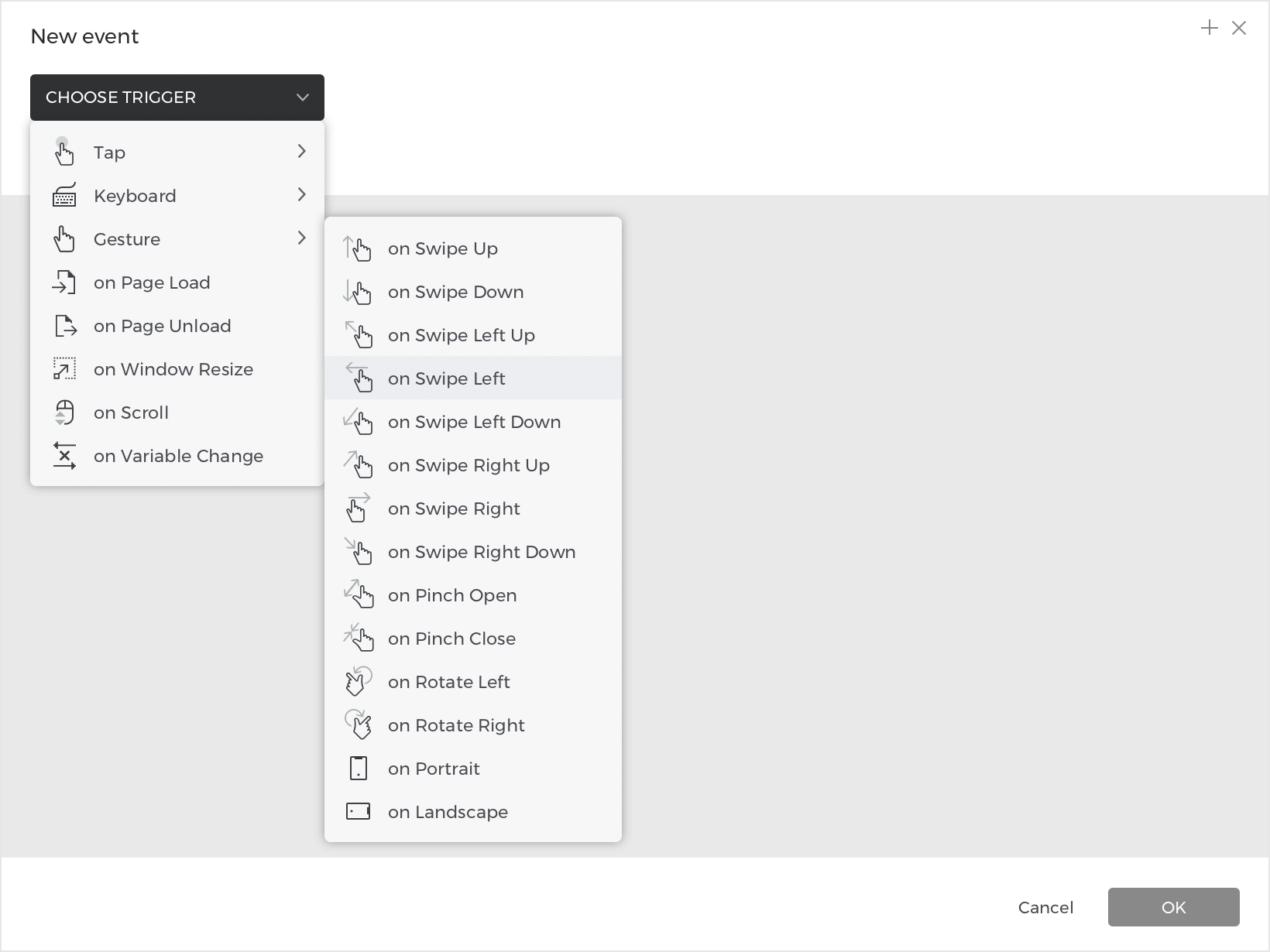Image resolution: width=1270 pixels, height=952 pixels.
Task: Click the Variable Change icon
Action: point(64,456)
